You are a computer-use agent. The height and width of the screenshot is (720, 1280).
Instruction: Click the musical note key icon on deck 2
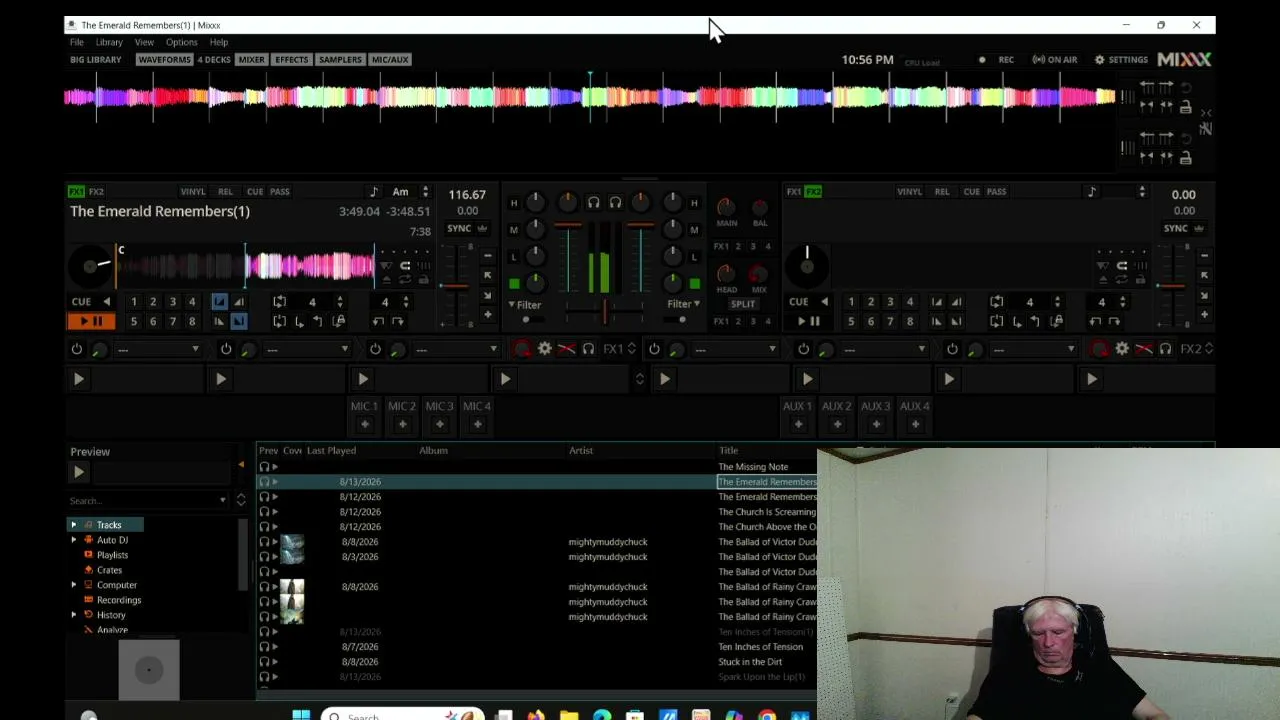1092,191
